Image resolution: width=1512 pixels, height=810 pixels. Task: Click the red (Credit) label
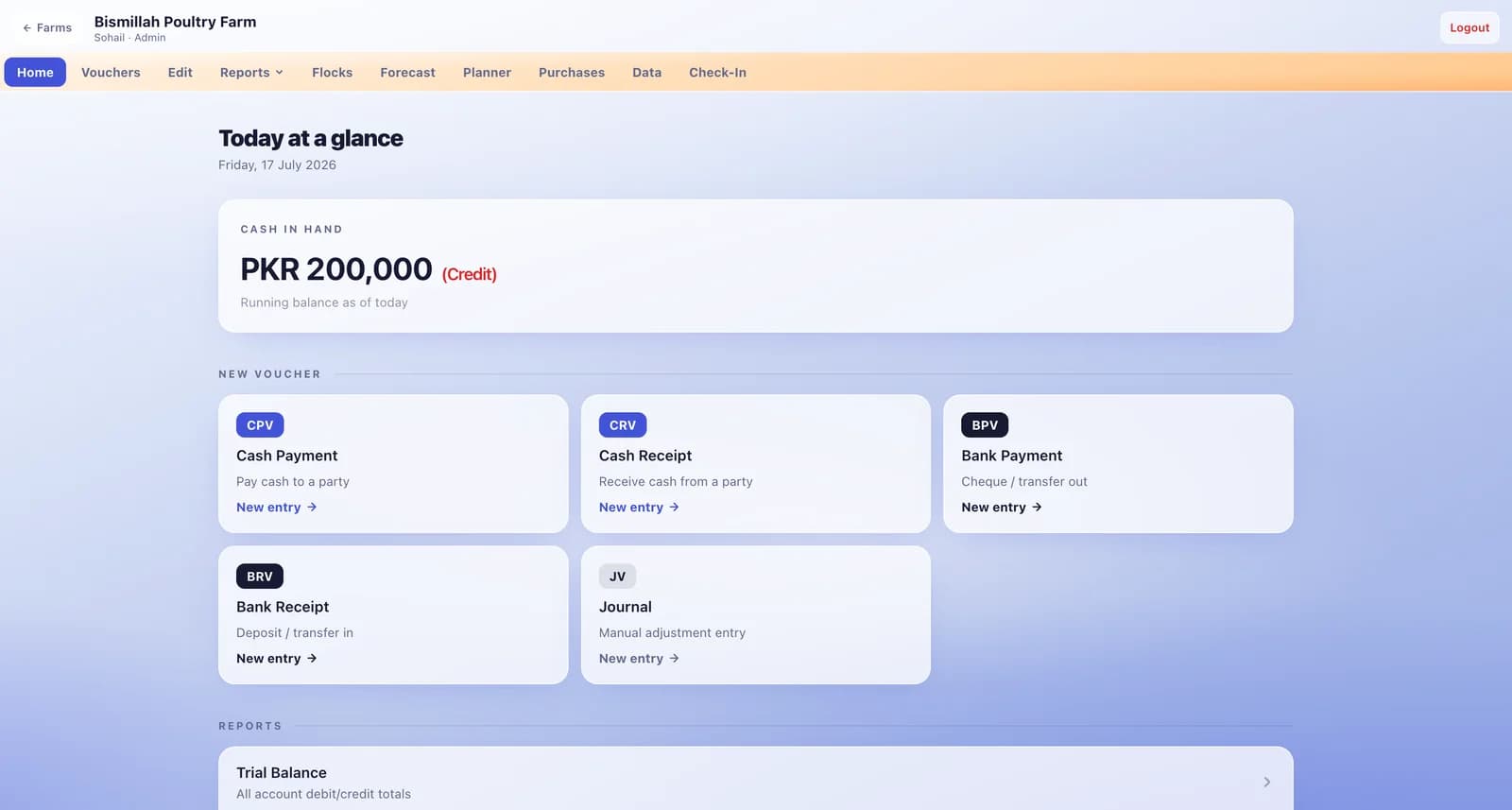click(x=470, y=274)
